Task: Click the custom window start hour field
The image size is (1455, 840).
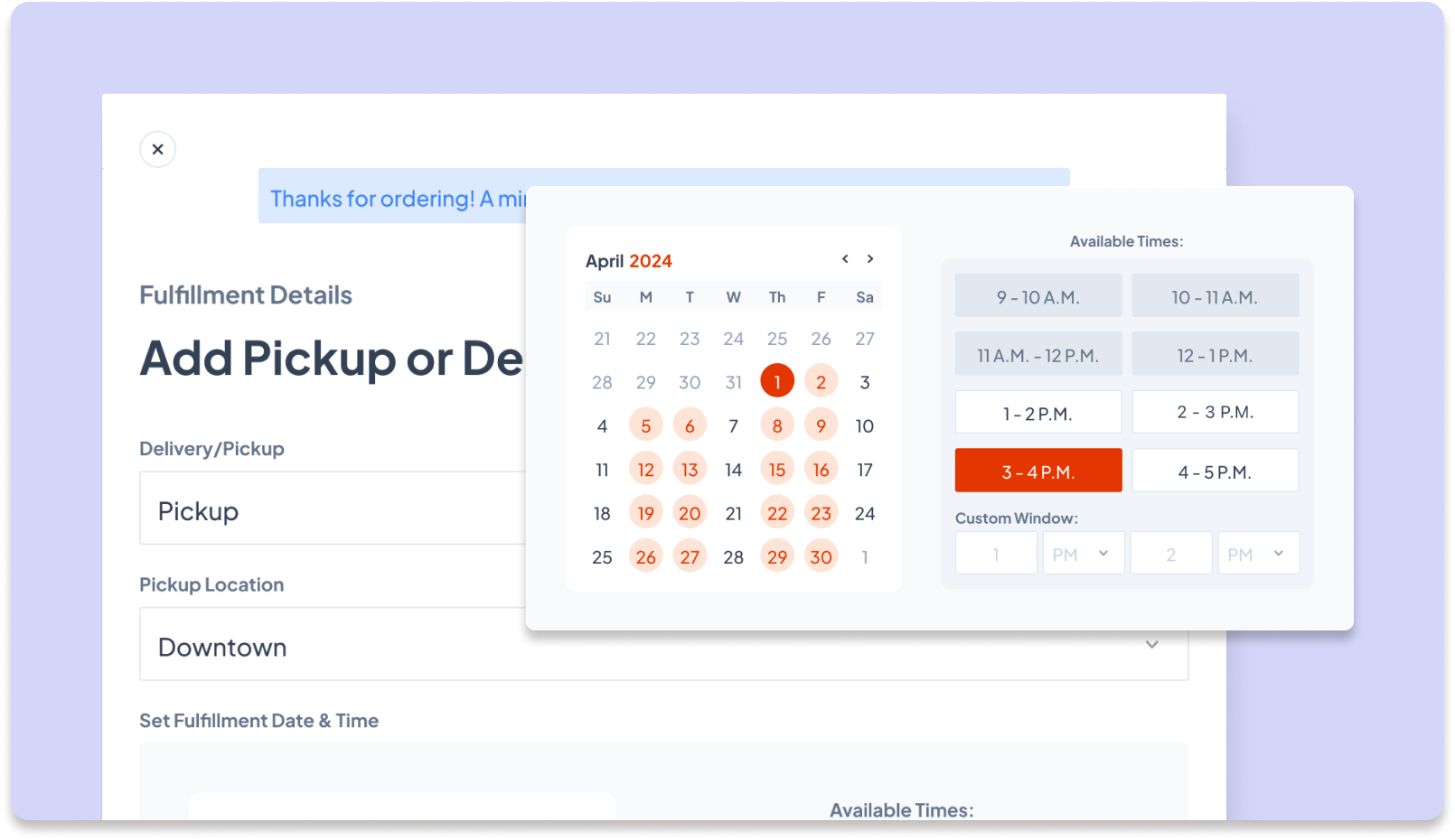Action: 996,553
